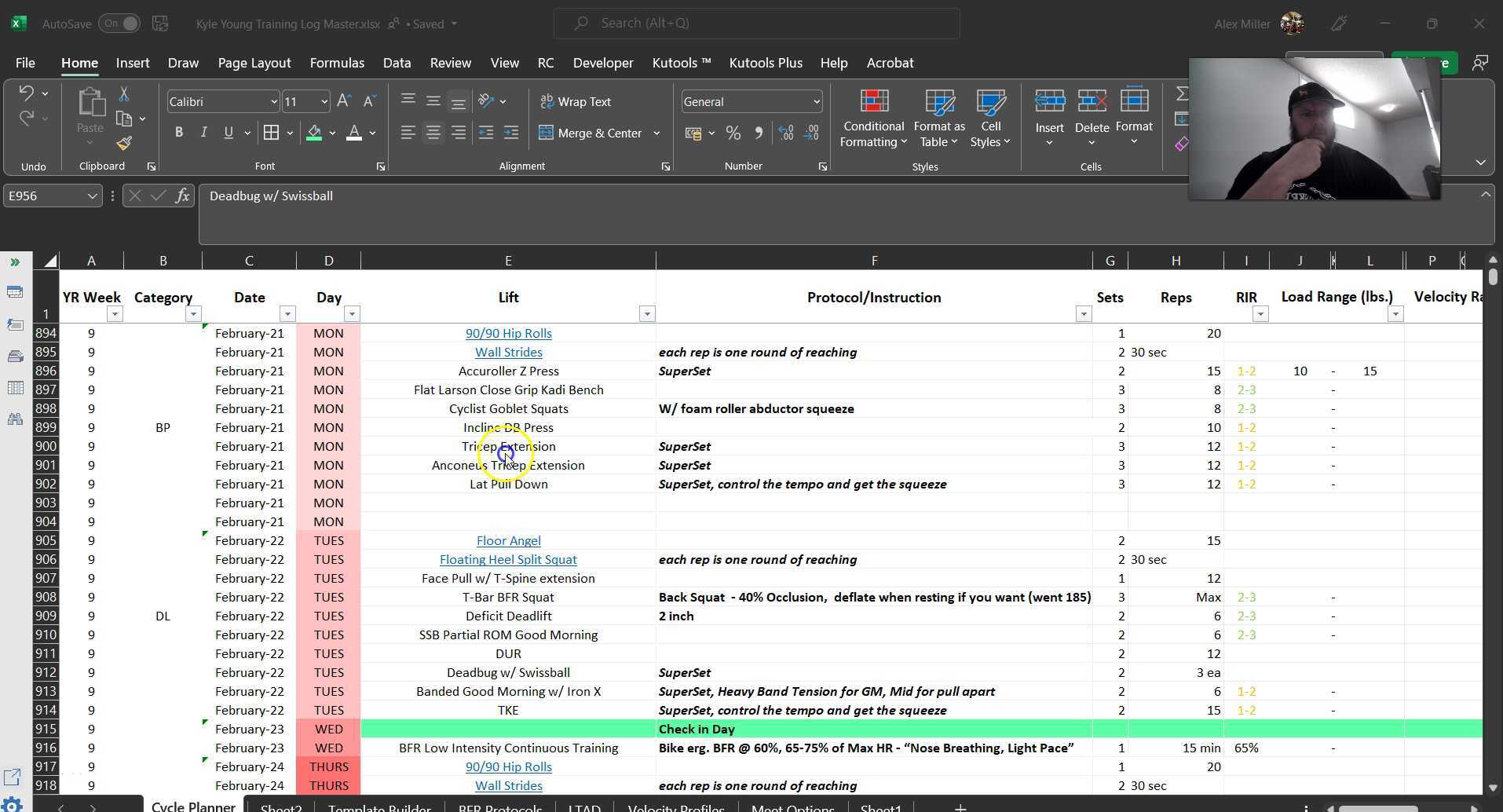The height and width of the screenshot is (812, 1503).
Task: Select Center horizontal alignment icon
Action: 433,133
